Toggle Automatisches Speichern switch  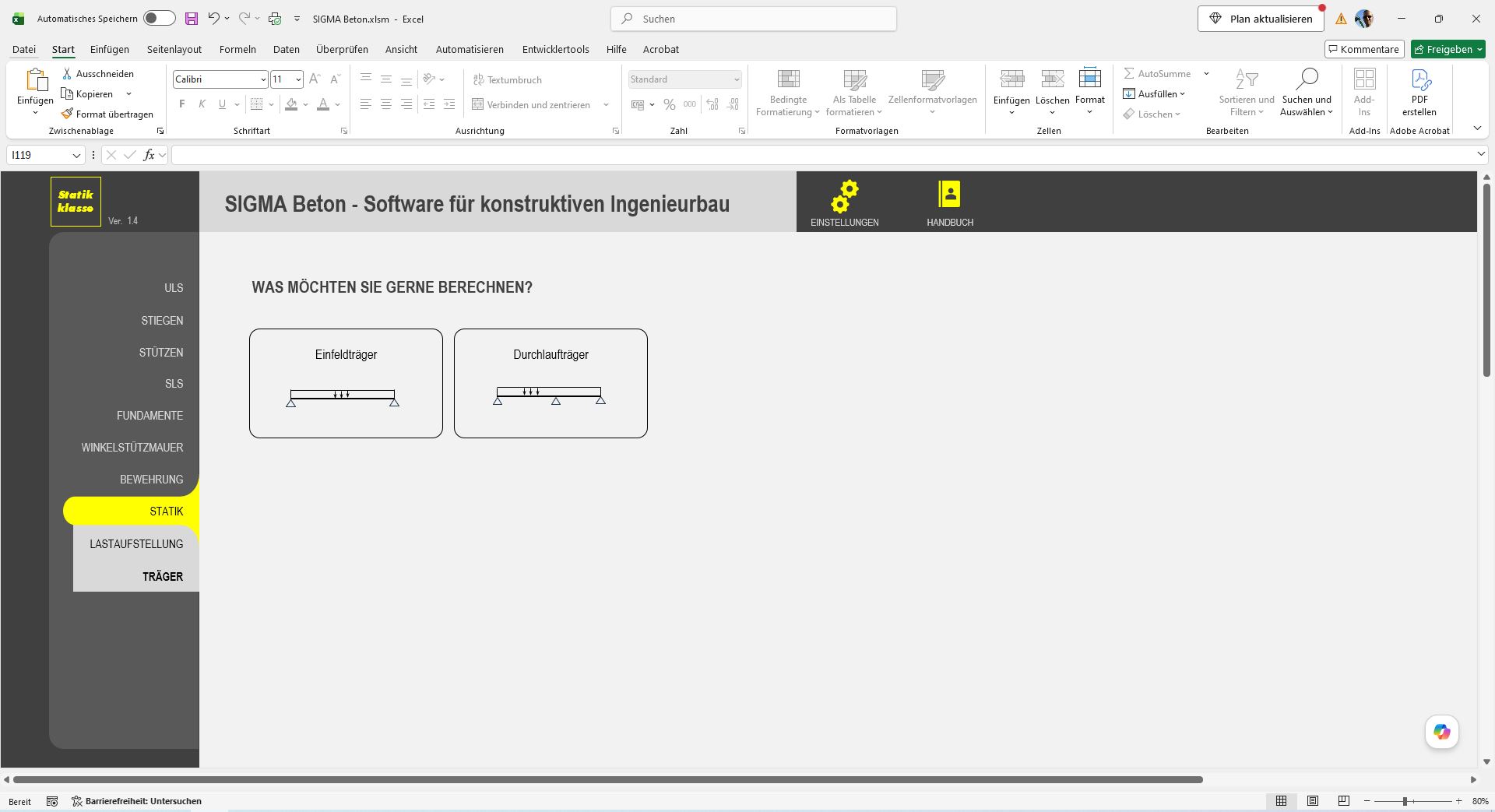pyautogui.click(x=160, y=19)
